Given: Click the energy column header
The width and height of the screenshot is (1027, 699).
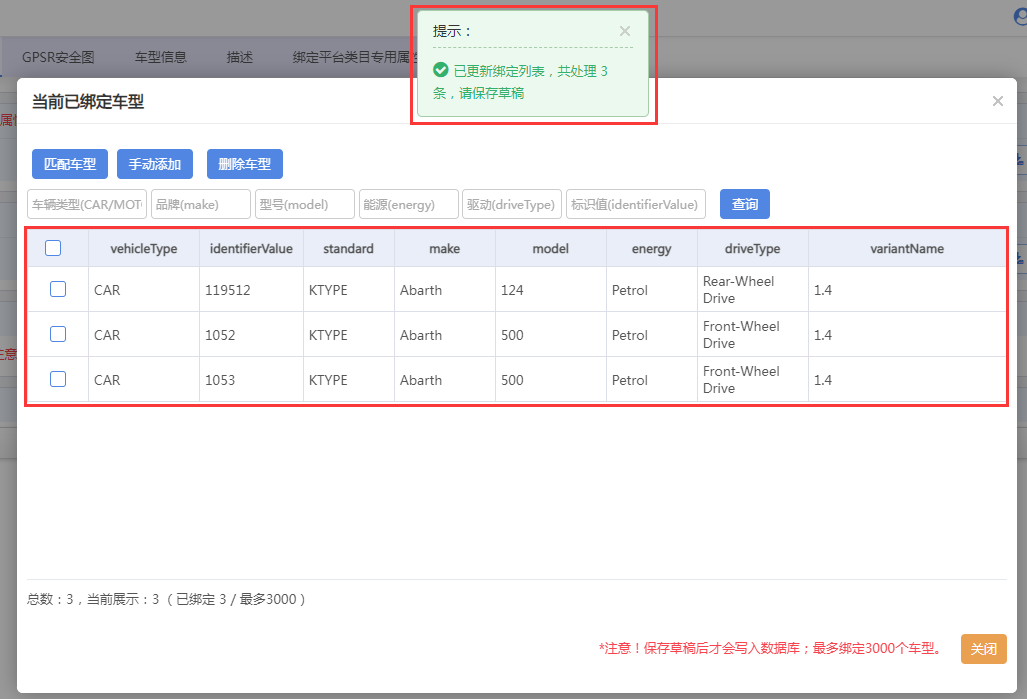Looking at the screenshot, I should click(652, 249).
